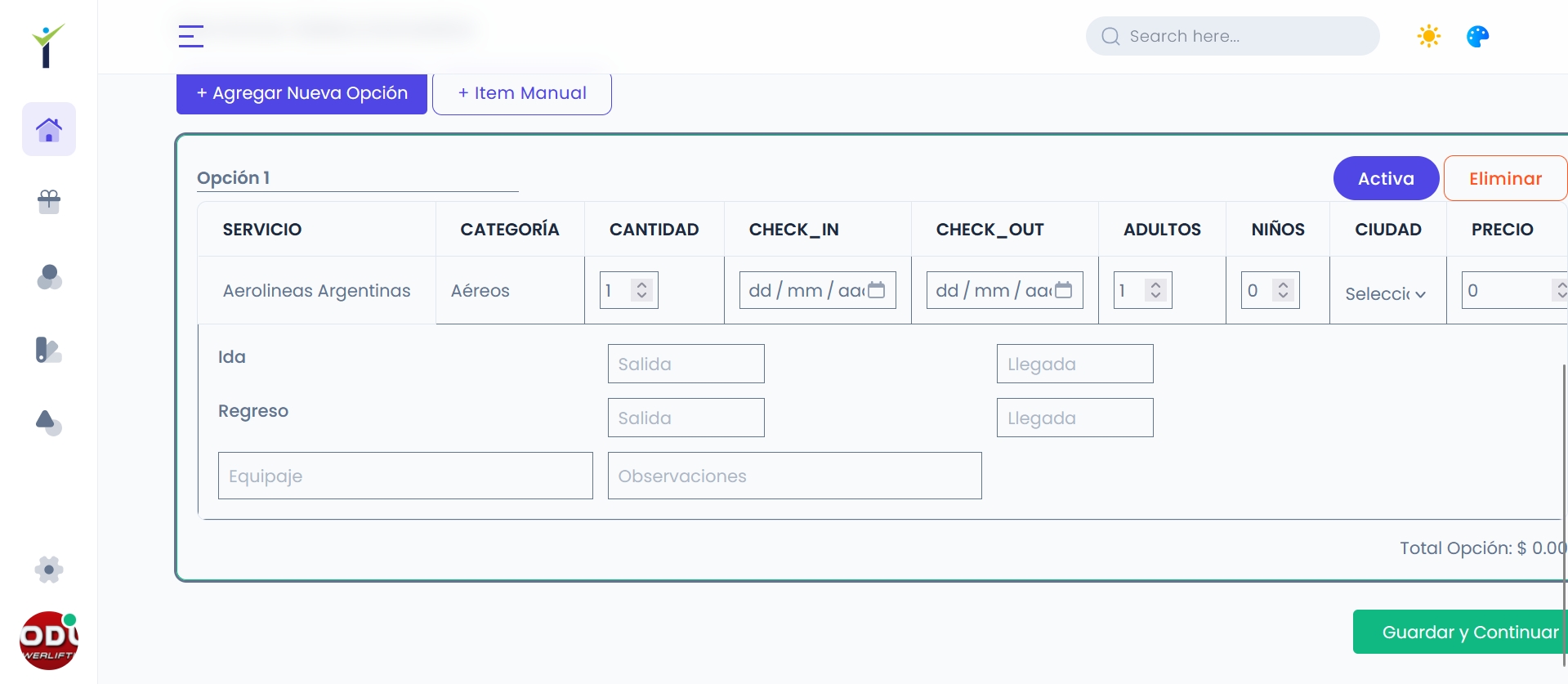Expand the Ciudad selection dropdown
Screen dimensions: 1568x684
[1386, 293]
